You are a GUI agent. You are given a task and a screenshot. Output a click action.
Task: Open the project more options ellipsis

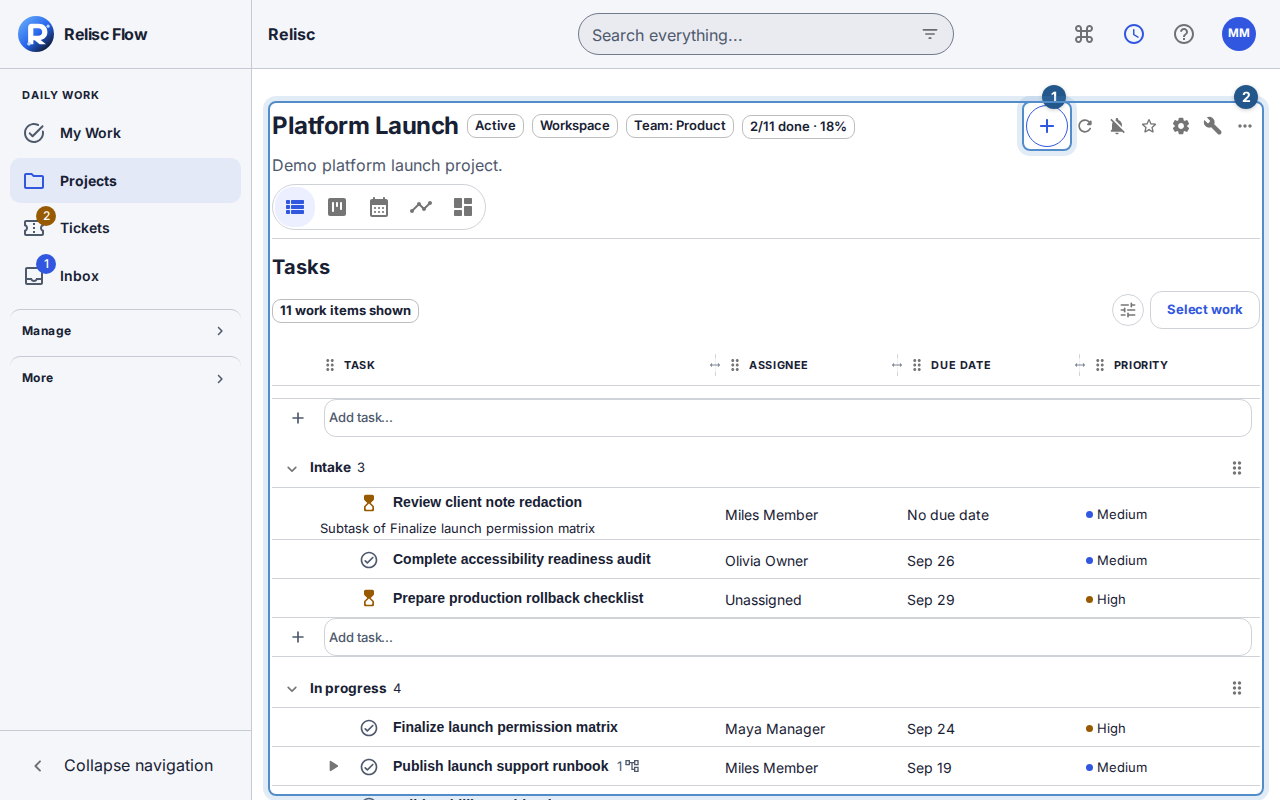point(1245,126)
